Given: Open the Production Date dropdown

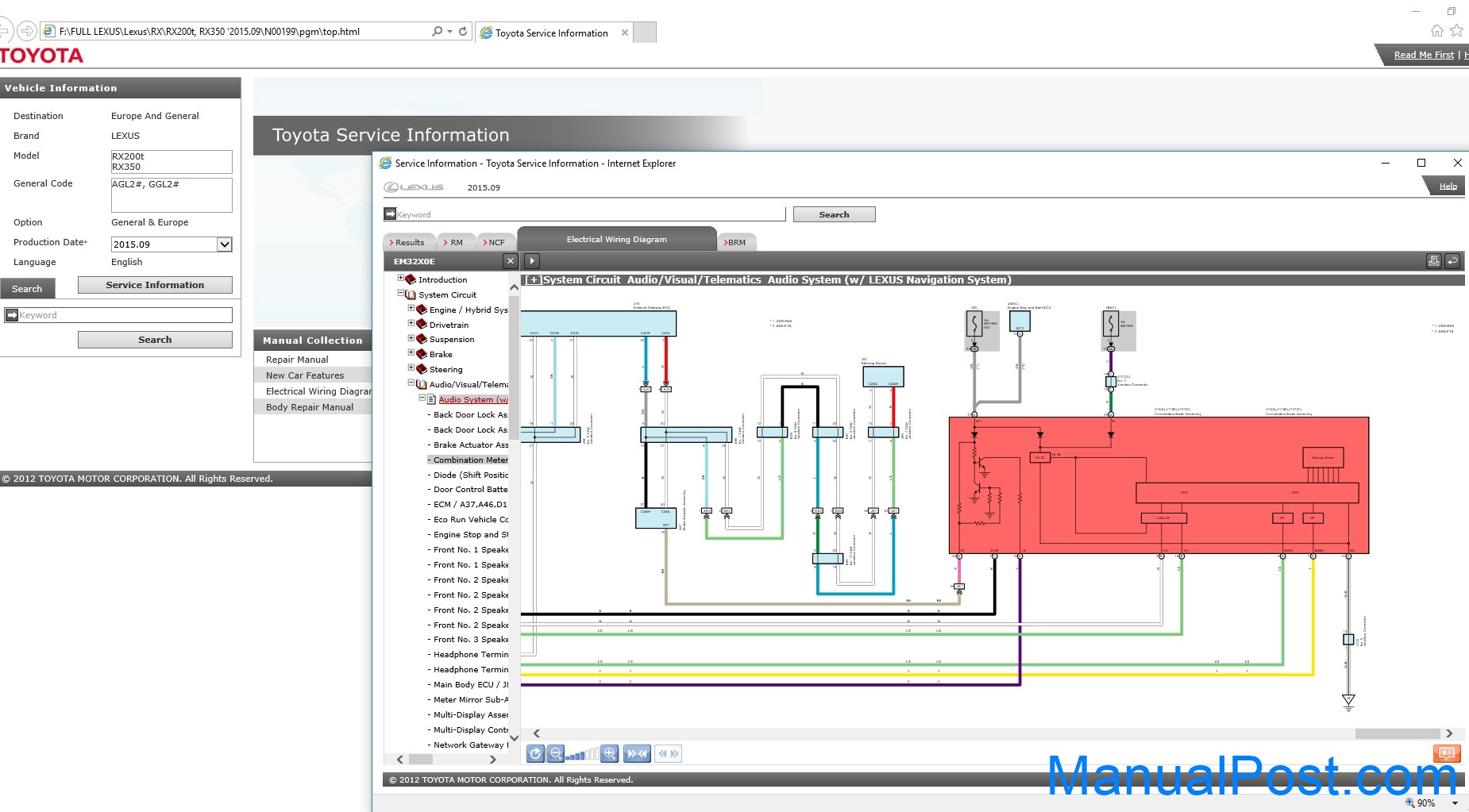Looking at the screenshot, I should (225, 244).
